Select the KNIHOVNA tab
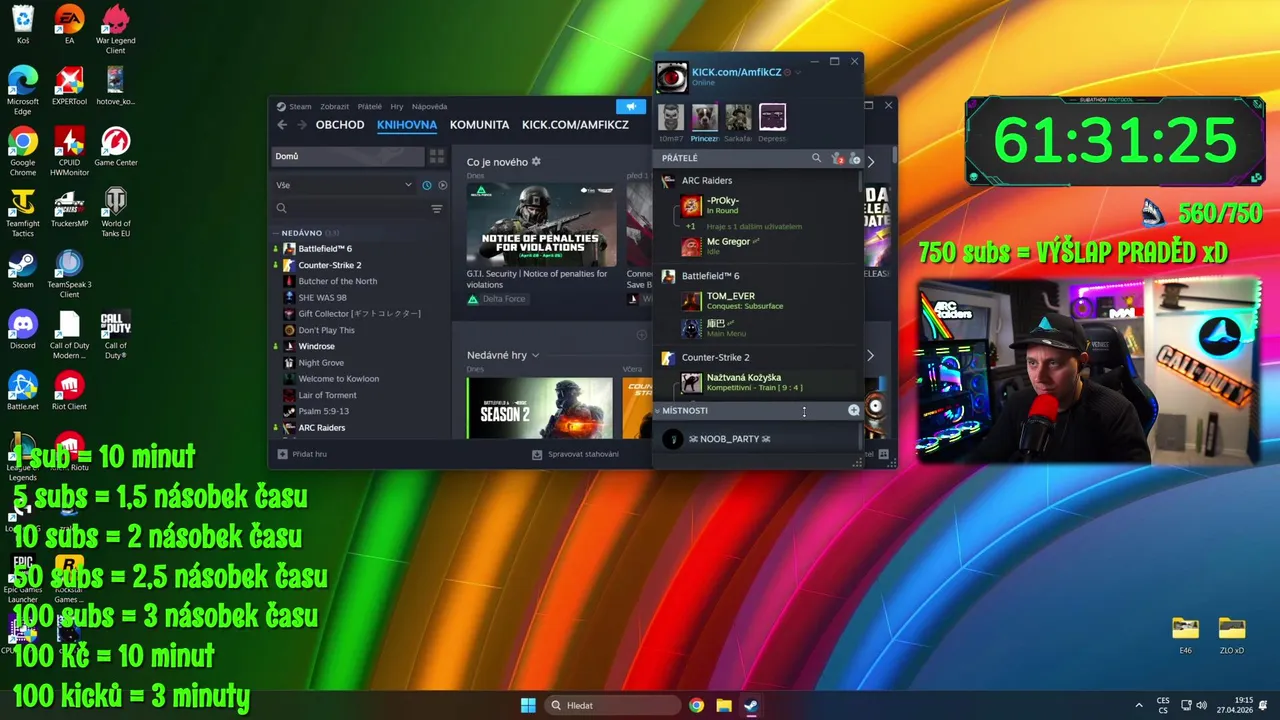This screenshot has height=720, width=1280. [x=407, y=125]
